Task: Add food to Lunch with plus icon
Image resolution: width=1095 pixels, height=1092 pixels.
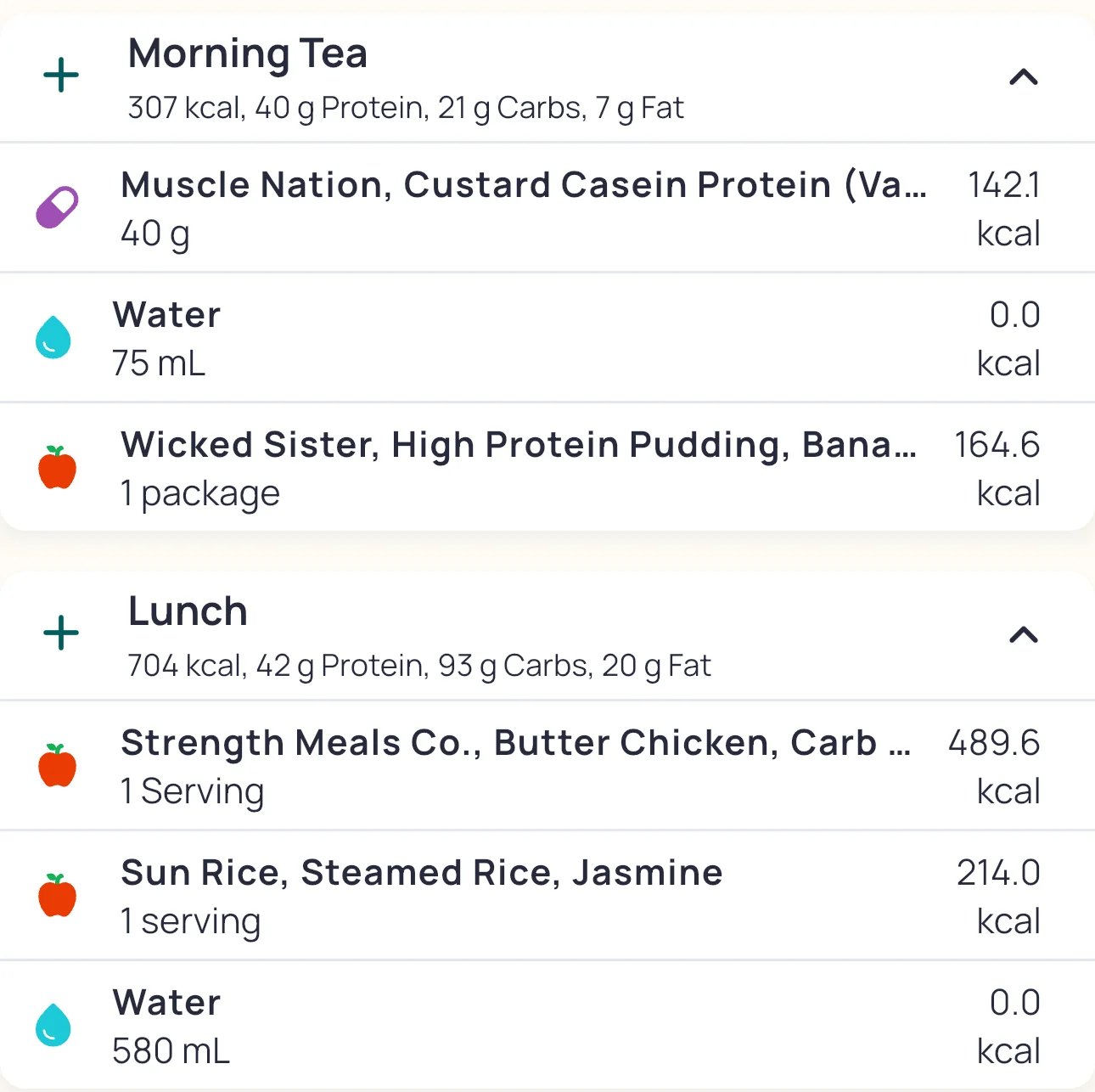Action: (61, 633)
